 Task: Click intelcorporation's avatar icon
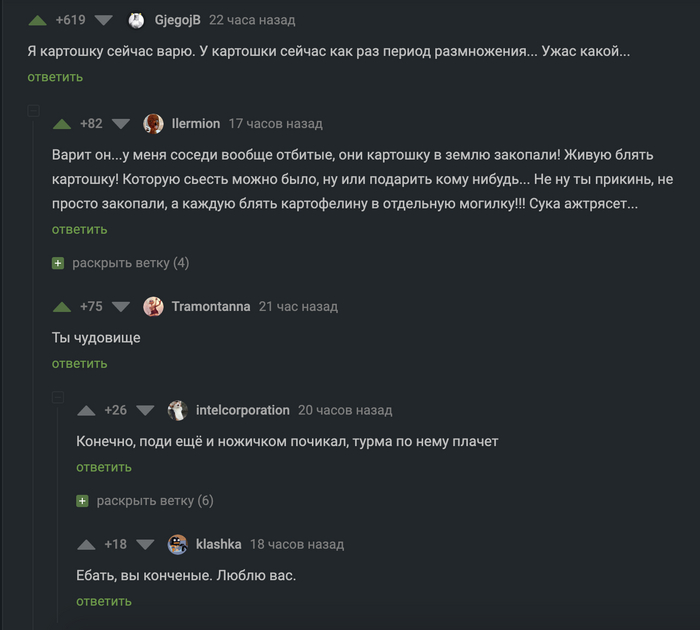(178, 410)
